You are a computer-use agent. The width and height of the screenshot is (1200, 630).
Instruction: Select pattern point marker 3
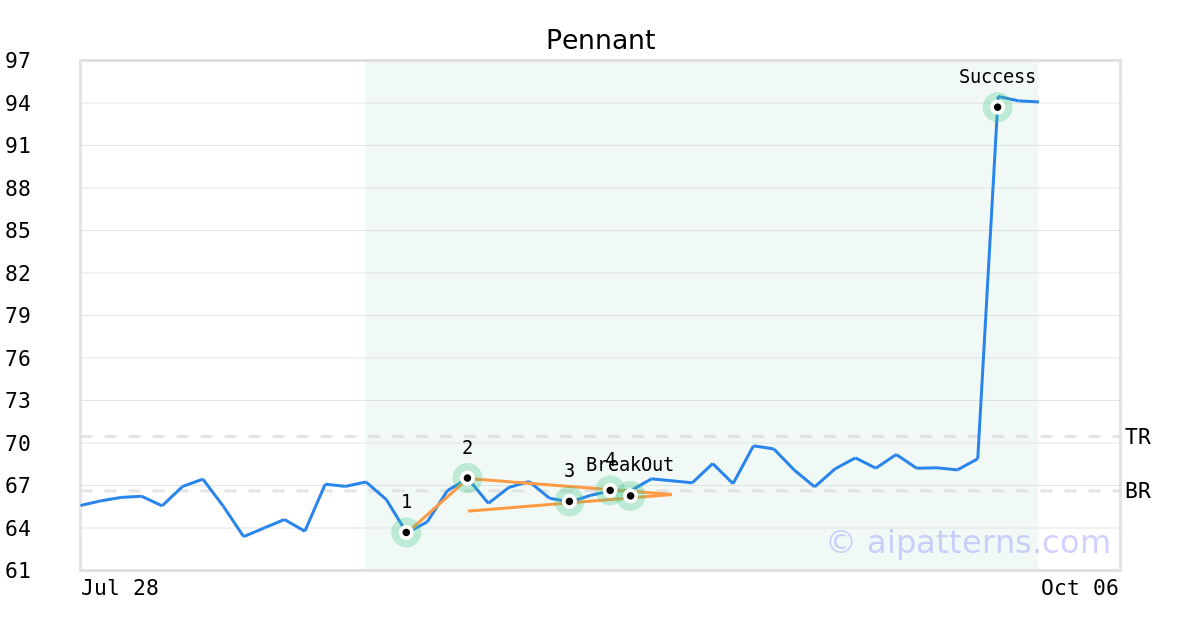click(x=569, y=501)
